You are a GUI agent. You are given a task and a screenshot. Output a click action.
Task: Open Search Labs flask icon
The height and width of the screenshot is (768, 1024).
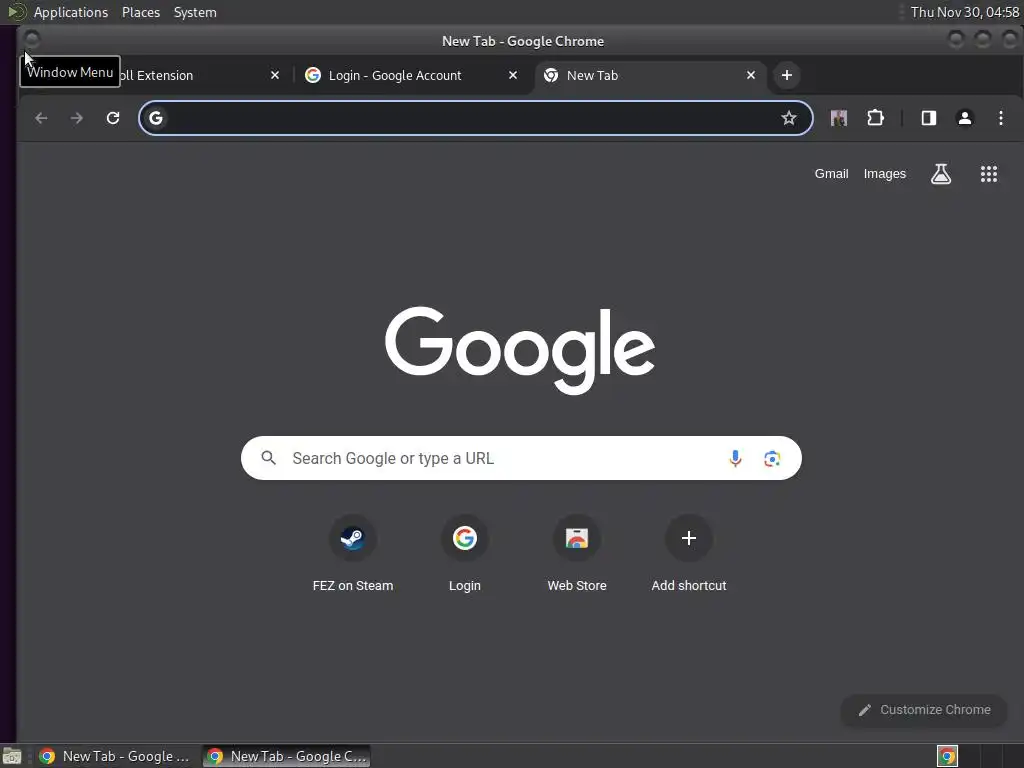tap(940, 174)
